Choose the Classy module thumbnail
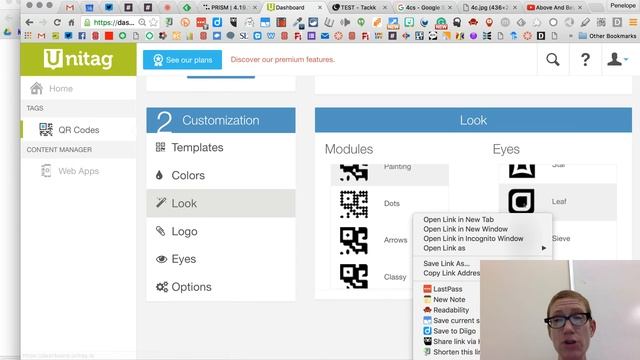 354,276
